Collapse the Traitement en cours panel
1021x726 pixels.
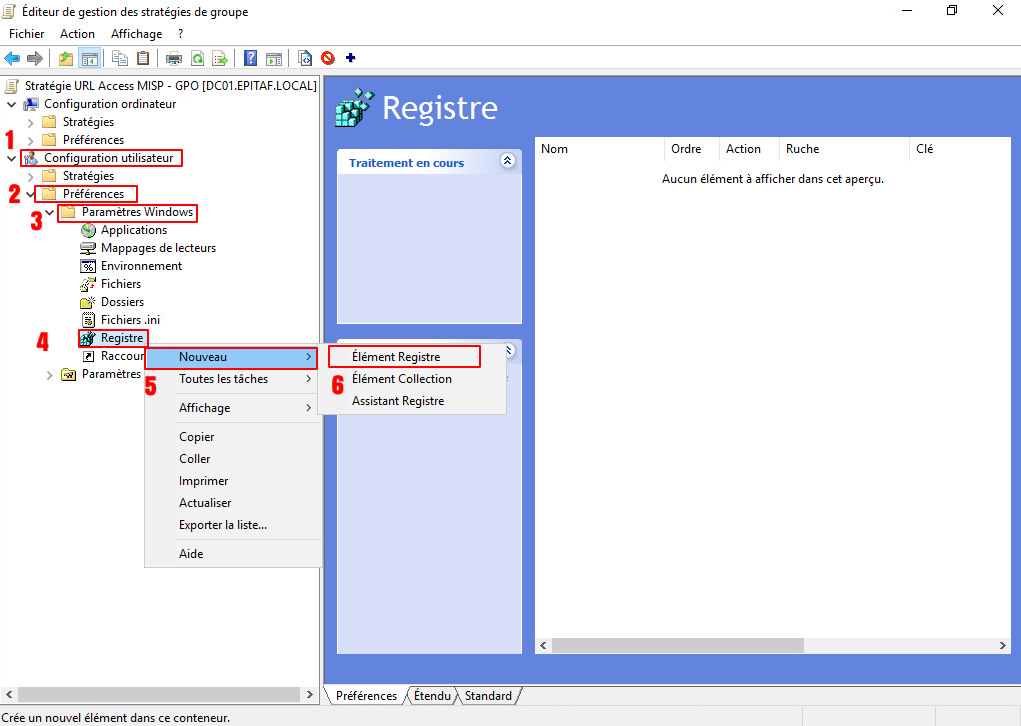(507, 160)
